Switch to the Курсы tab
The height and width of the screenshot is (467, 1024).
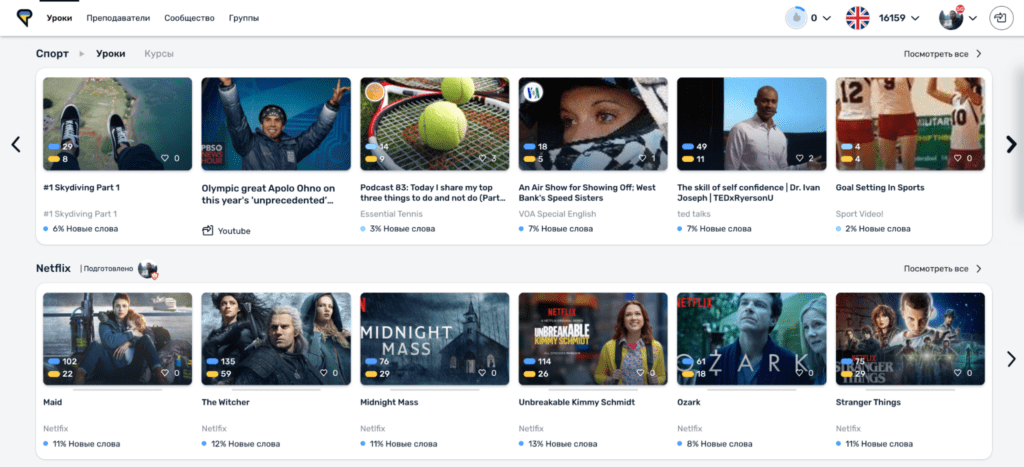point(158,54)
